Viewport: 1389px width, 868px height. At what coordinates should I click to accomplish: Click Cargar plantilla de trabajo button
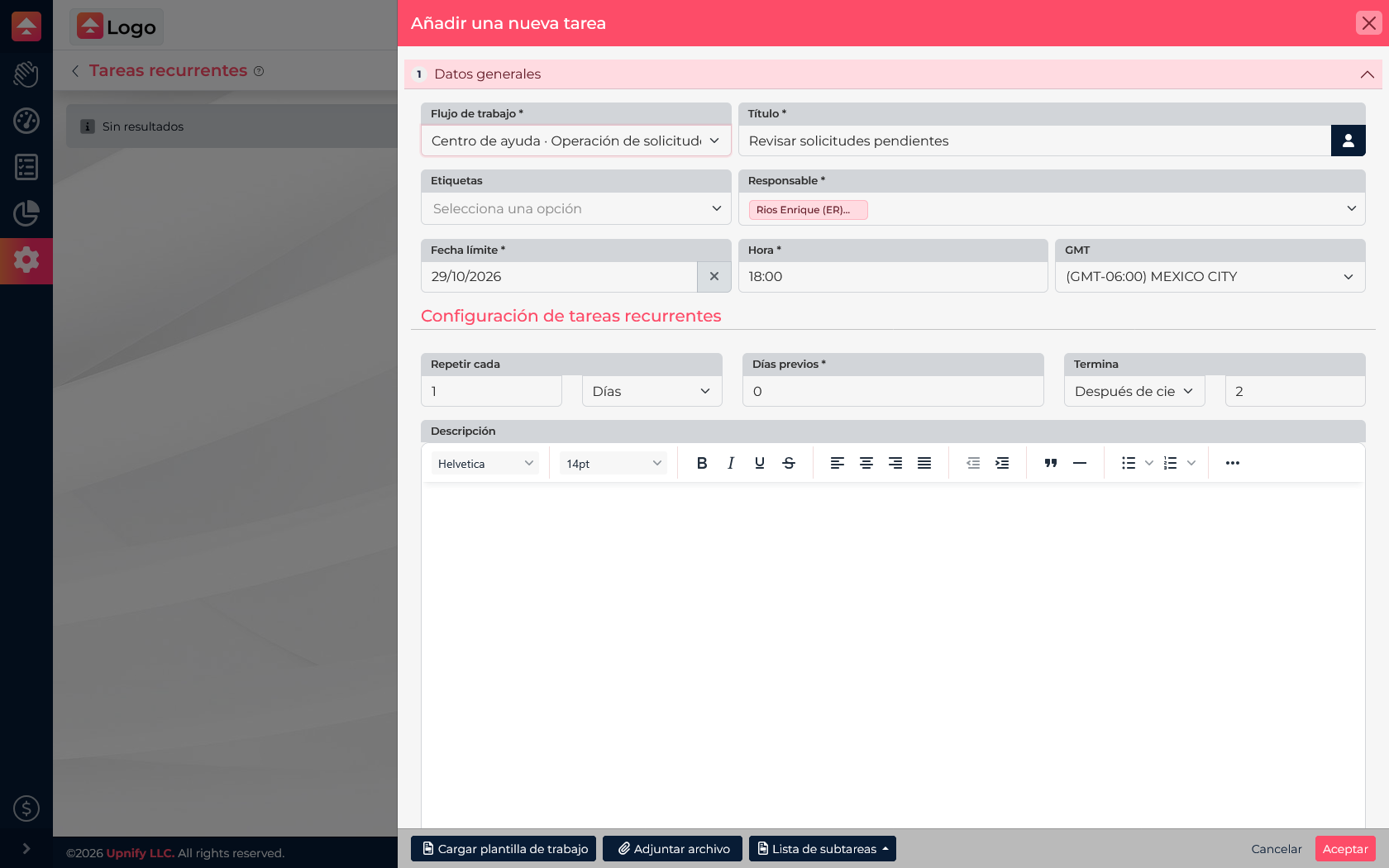(504, 849)
